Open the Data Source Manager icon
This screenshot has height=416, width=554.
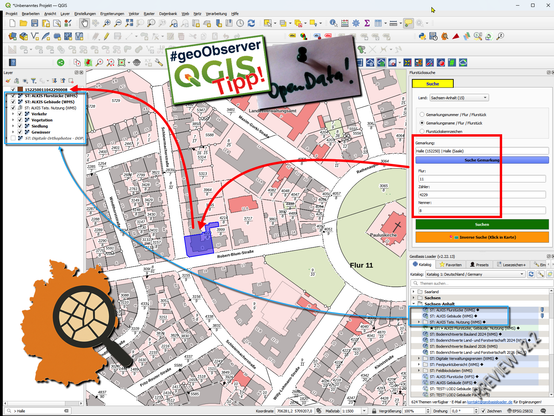(12, 36)
